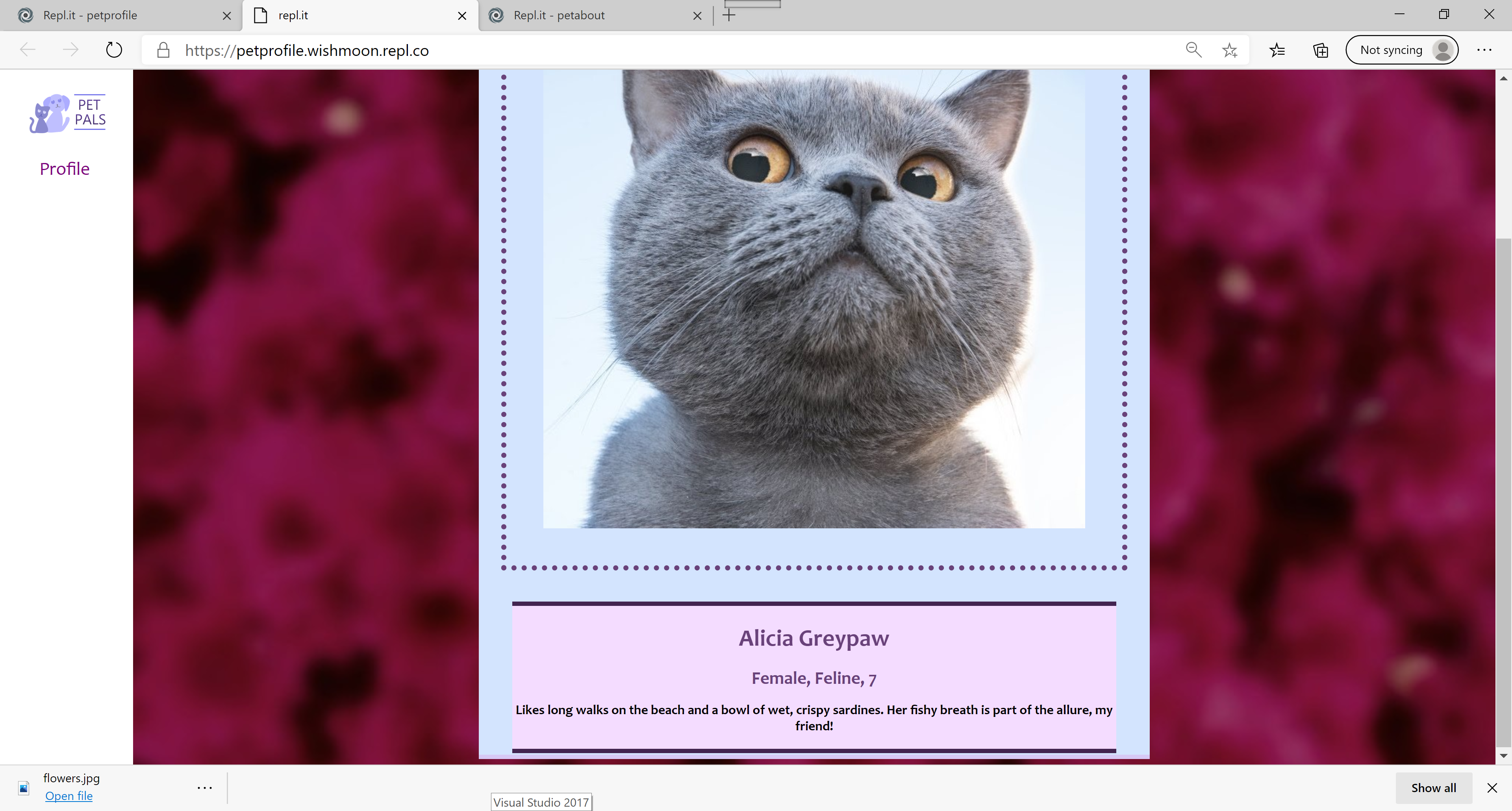Click the page scrollbar down arrow
1512x811 pixels.
(1503, 756)
